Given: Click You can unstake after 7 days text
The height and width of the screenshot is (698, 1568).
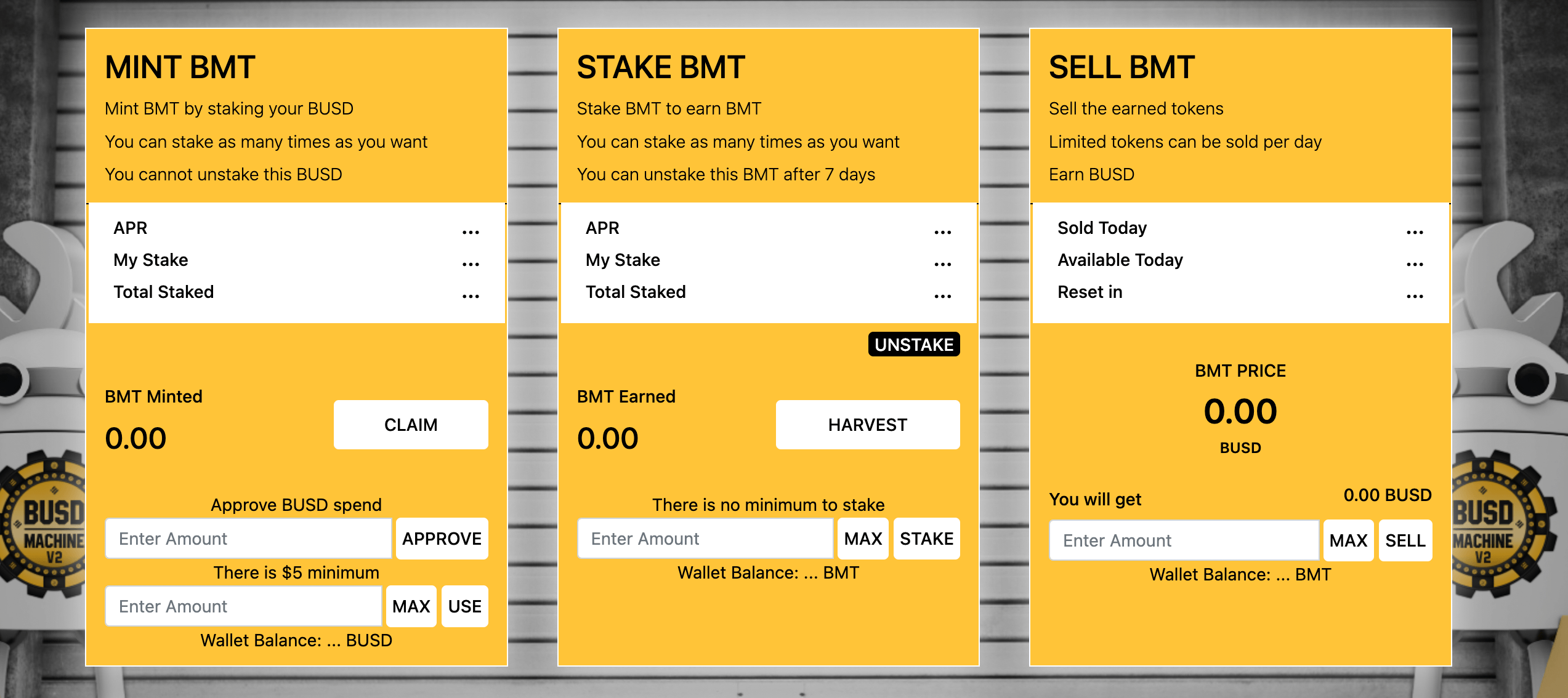Looking at the screenshot, I should [x=726, y=174].
